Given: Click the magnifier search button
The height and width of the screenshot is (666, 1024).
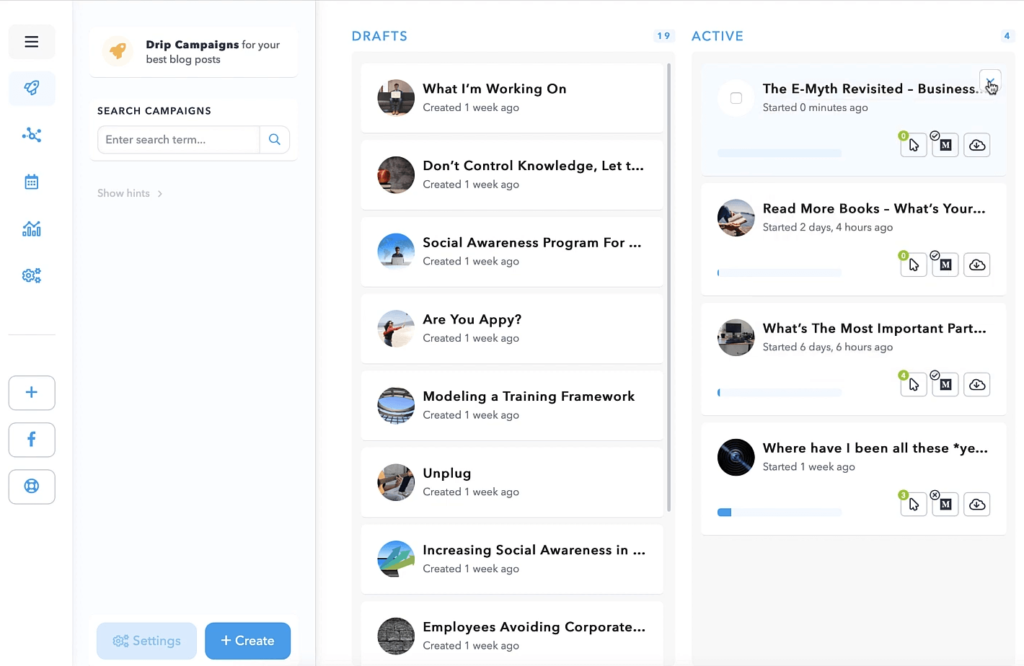Looking at the screenshot, I should click(x=274, y=140).
